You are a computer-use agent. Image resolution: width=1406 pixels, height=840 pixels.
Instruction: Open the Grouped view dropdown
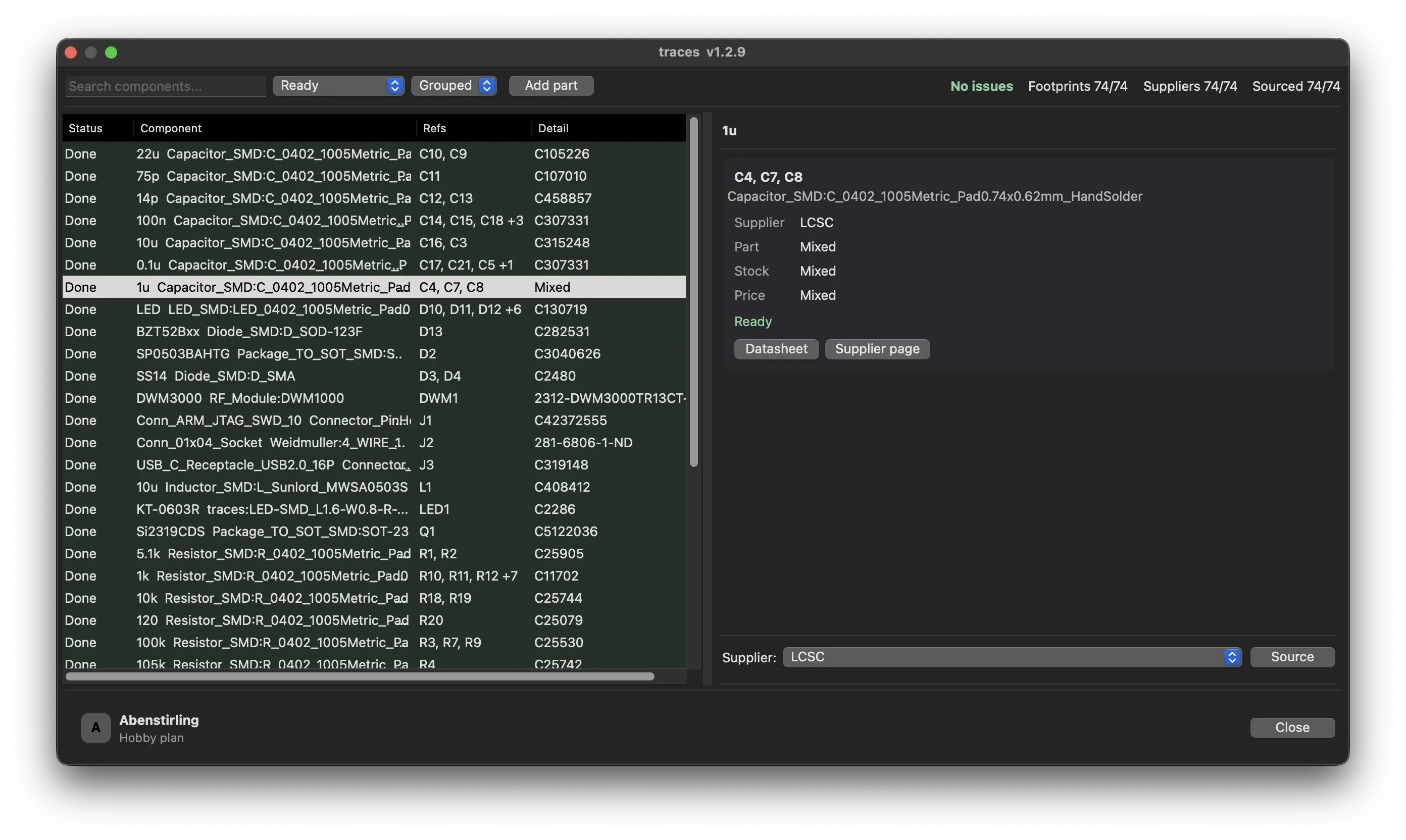[454, 85]
